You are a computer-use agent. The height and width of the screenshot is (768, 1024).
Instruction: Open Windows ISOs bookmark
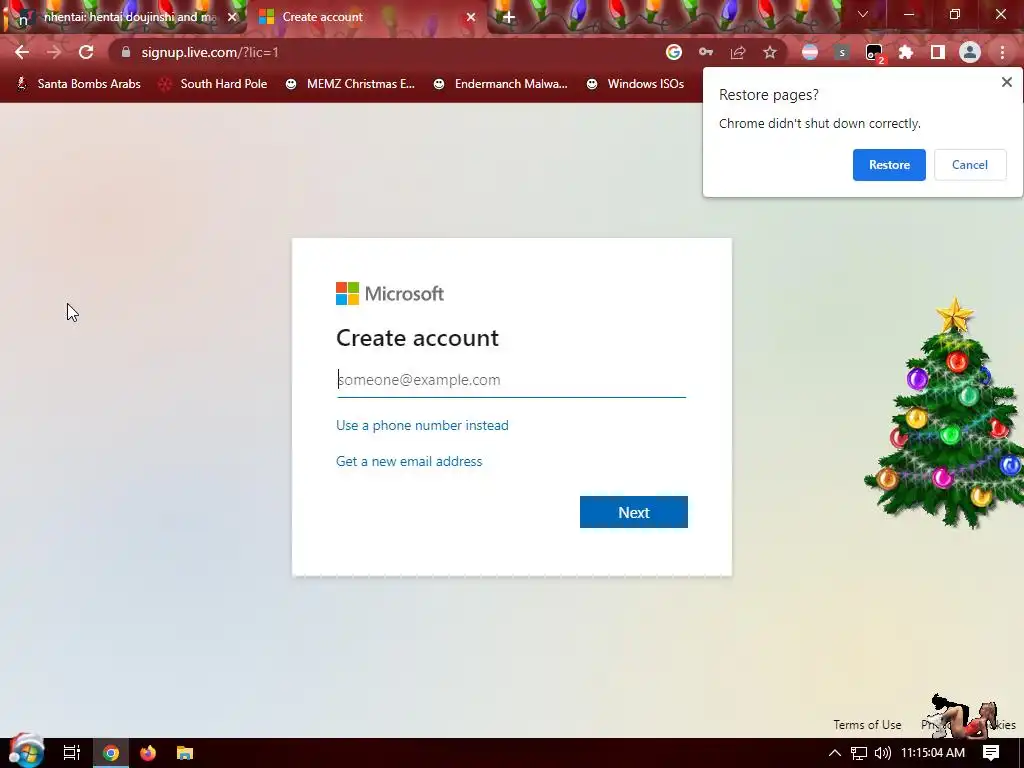tap(635, 84)
